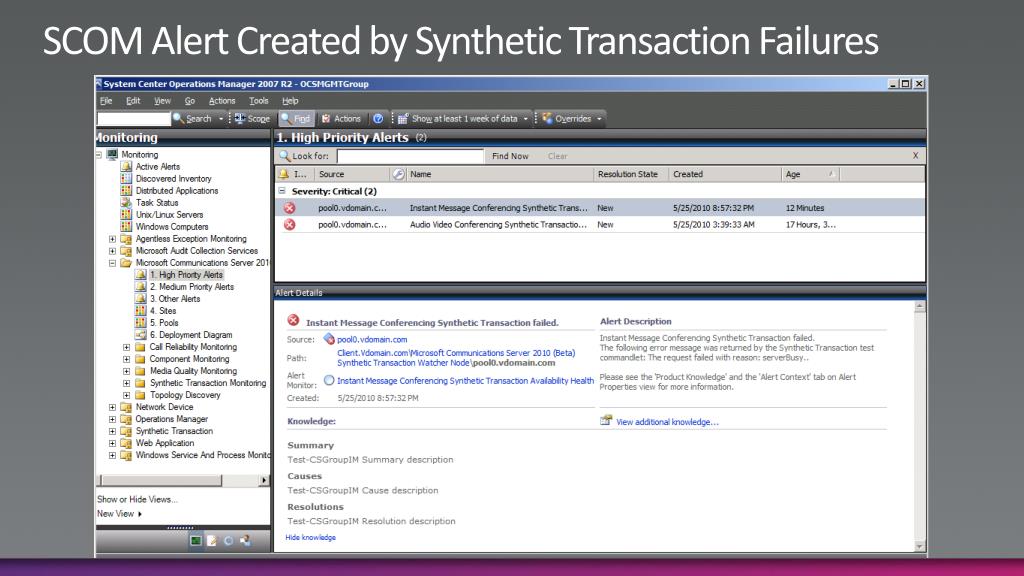Open the View menu
The image size is (1024, 576).
pos(162,101)
